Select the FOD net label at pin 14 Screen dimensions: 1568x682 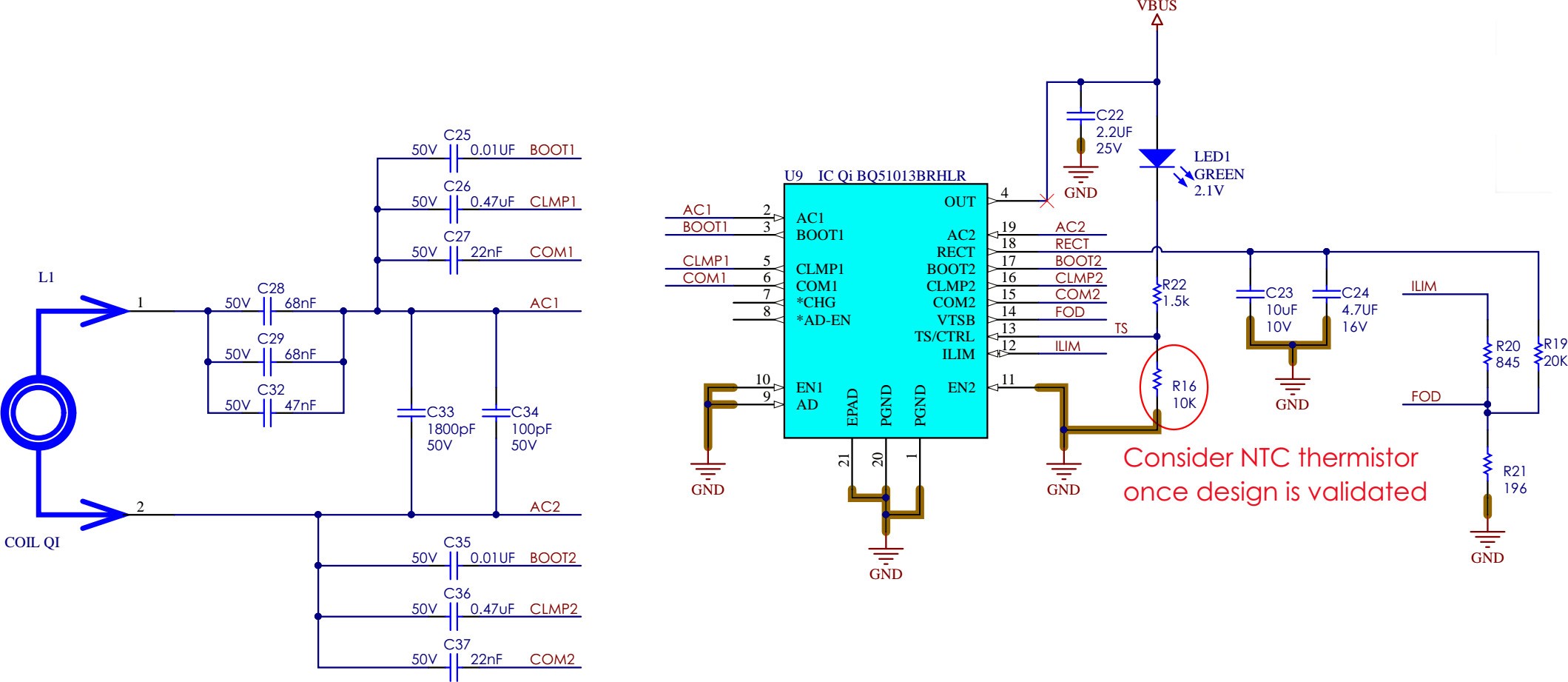[1069, 312]
